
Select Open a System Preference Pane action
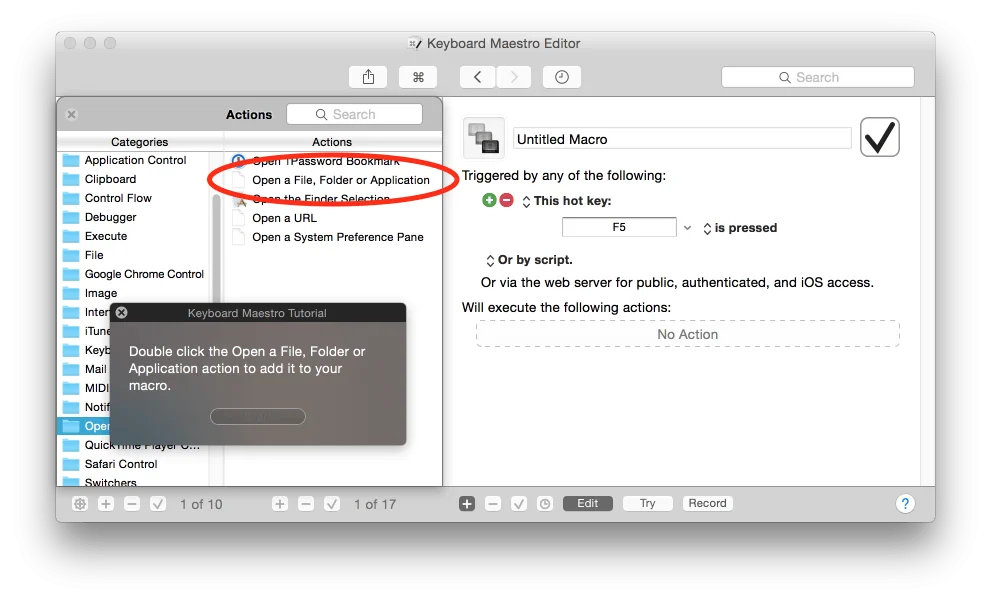click(337, 237)
